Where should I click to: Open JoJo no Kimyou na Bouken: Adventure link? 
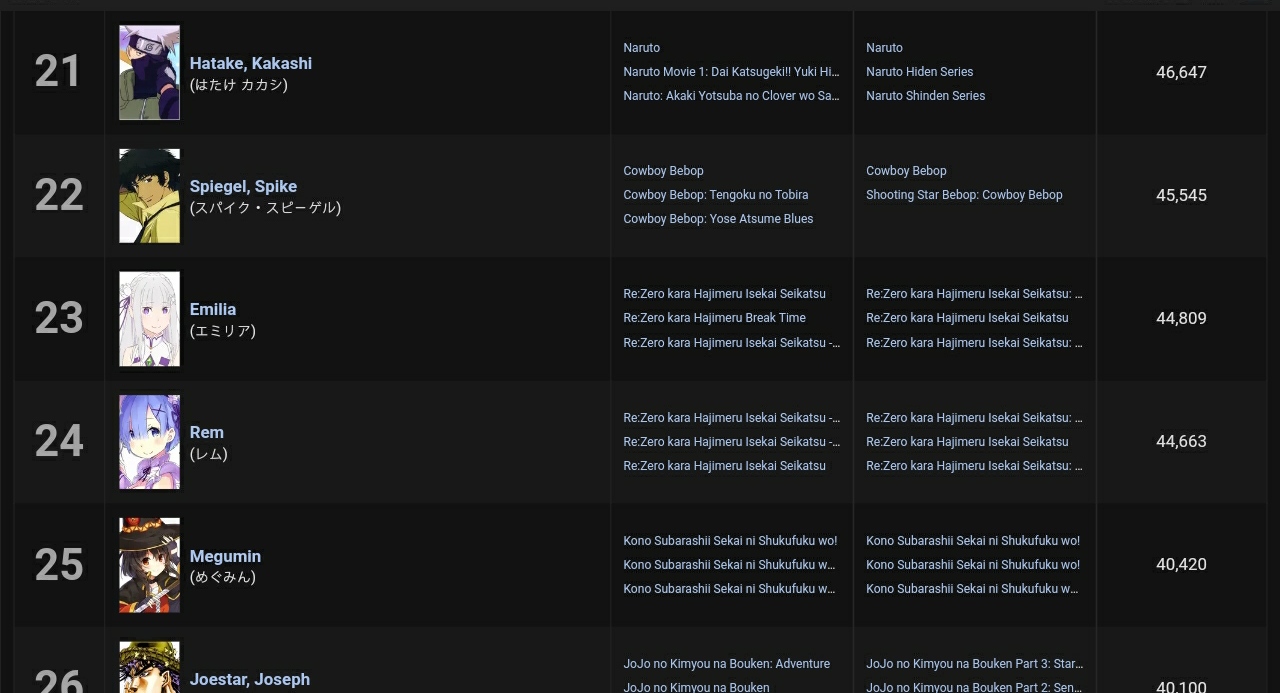(726, 664)
